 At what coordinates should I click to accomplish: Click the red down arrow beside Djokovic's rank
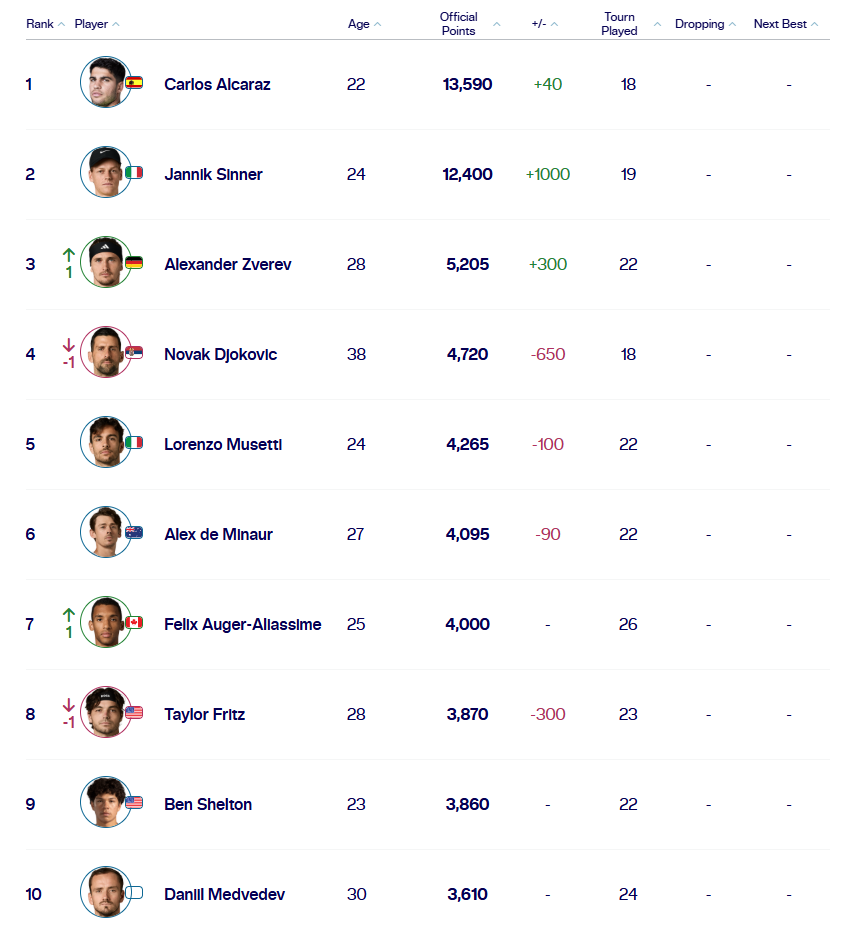[x=67, y=344]
